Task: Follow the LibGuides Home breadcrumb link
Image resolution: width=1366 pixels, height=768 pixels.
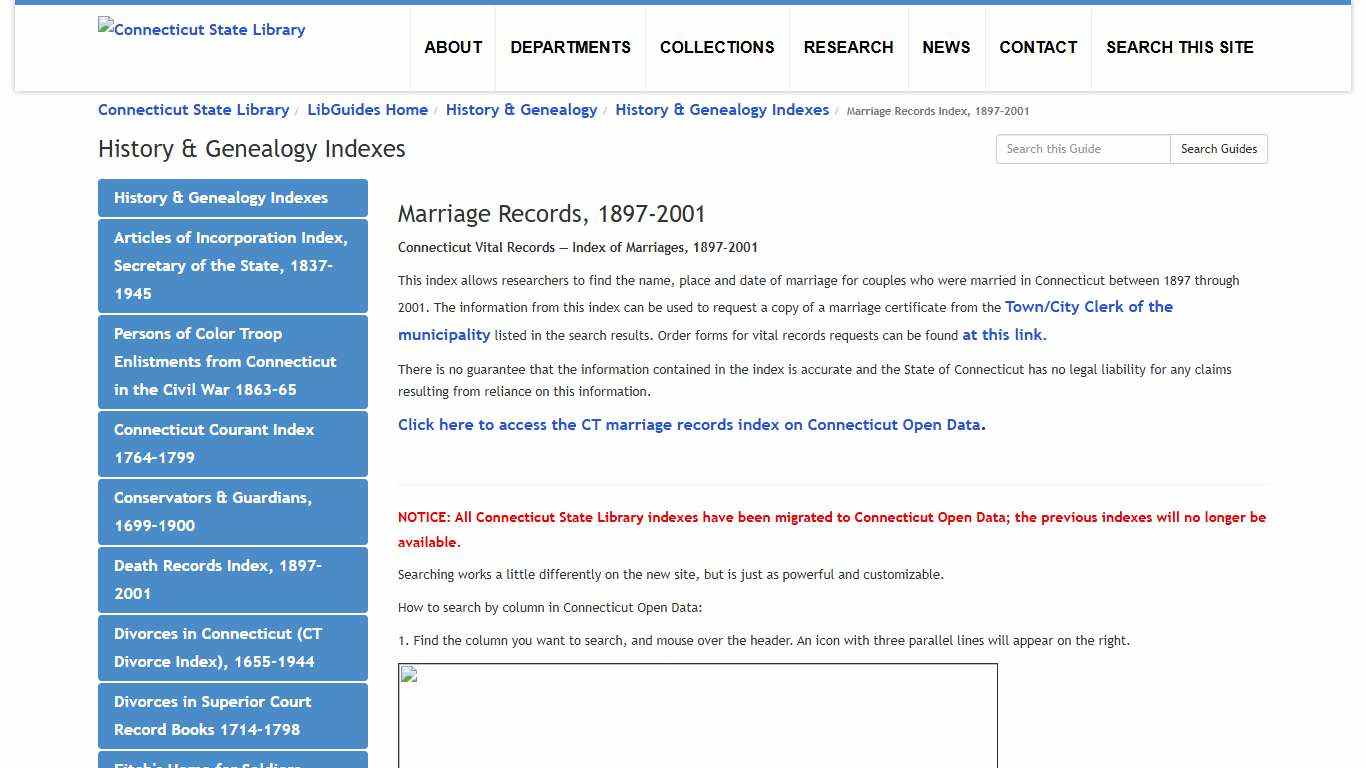Action: coord(367,110)
